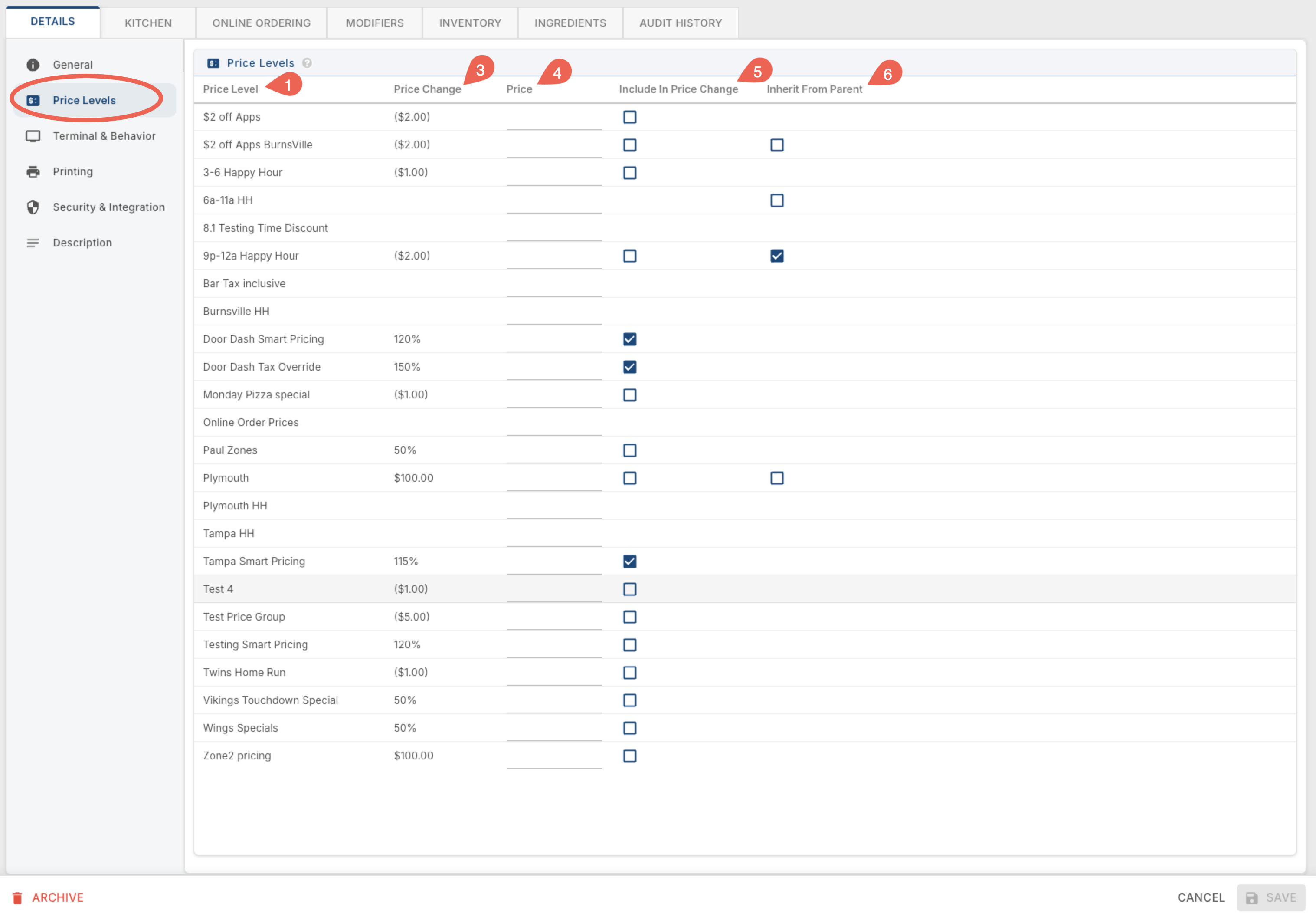Screen dimensions: 1316x920
Task: Click the Security & Integration shield icon
Action: (33, 207)
